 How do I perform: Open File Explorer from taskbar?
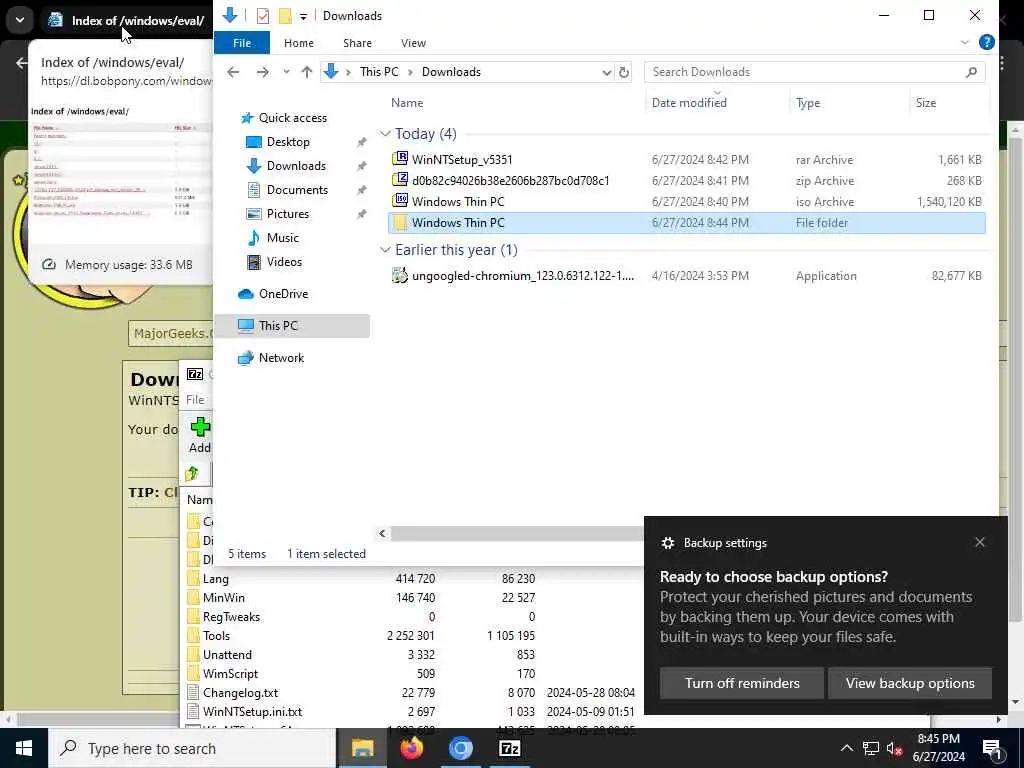(x=362, y=748)
